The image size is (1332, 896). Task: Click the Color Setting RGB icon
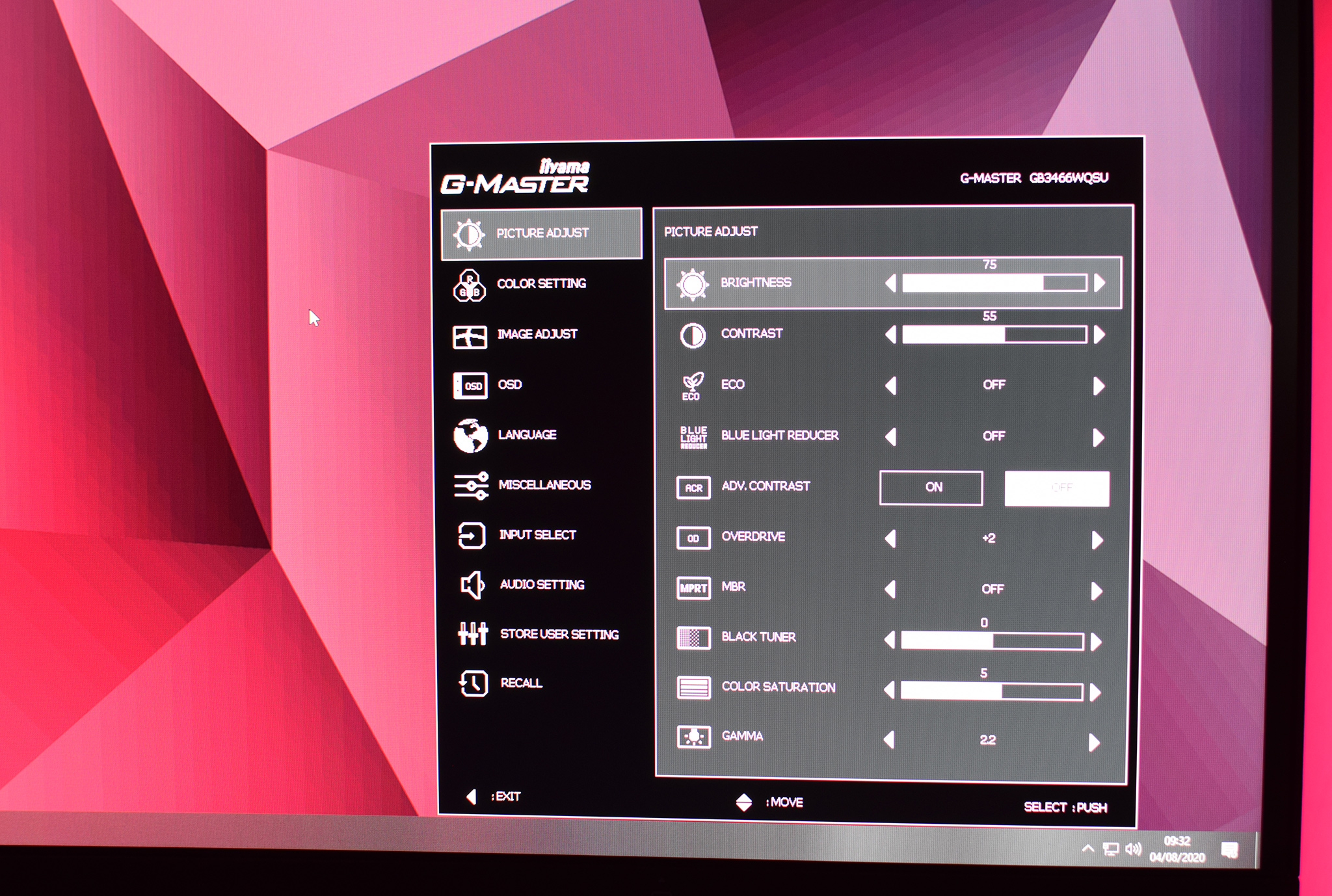469,285
